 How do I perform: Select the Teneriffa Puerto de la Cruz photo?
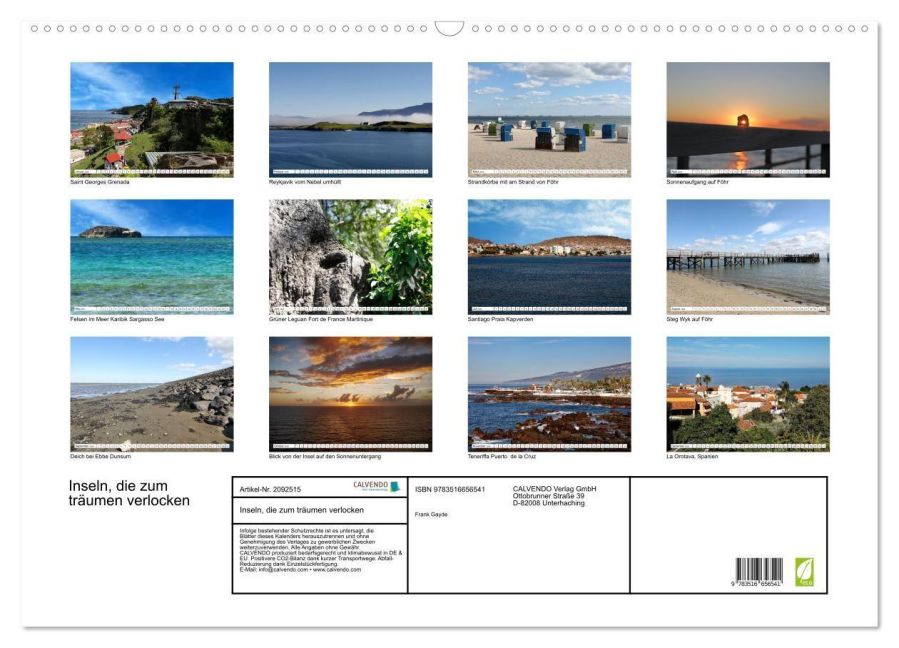coord(549,393)
